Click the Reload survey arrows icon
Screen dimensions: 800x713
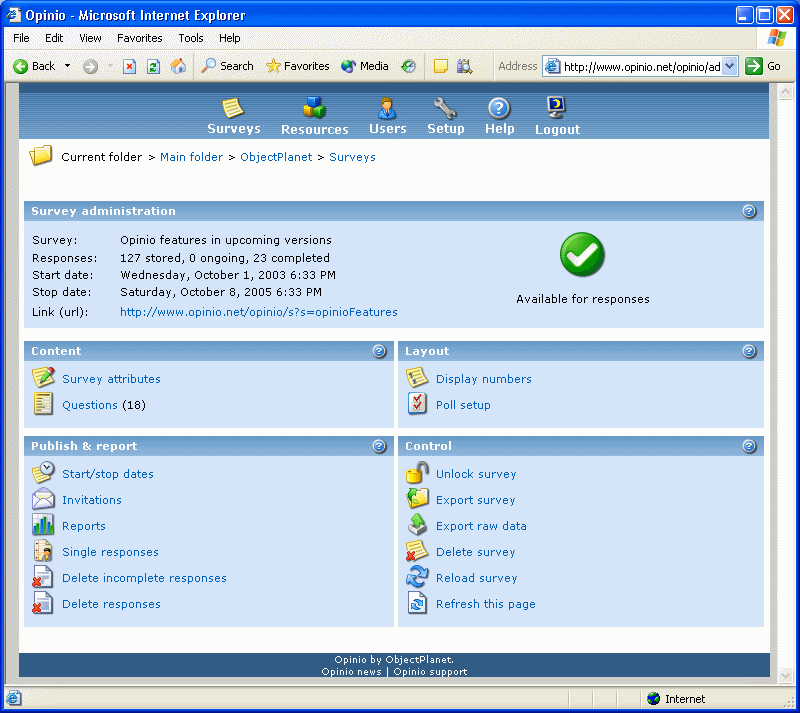tap(417, 577)
